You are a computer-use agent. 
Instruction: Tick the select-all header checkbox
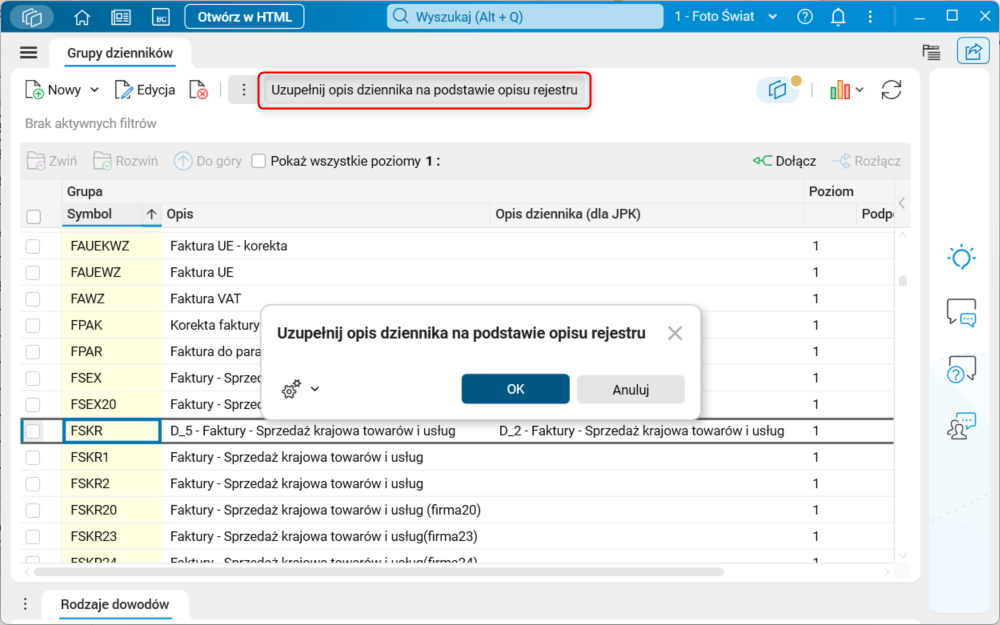[33, 216]
